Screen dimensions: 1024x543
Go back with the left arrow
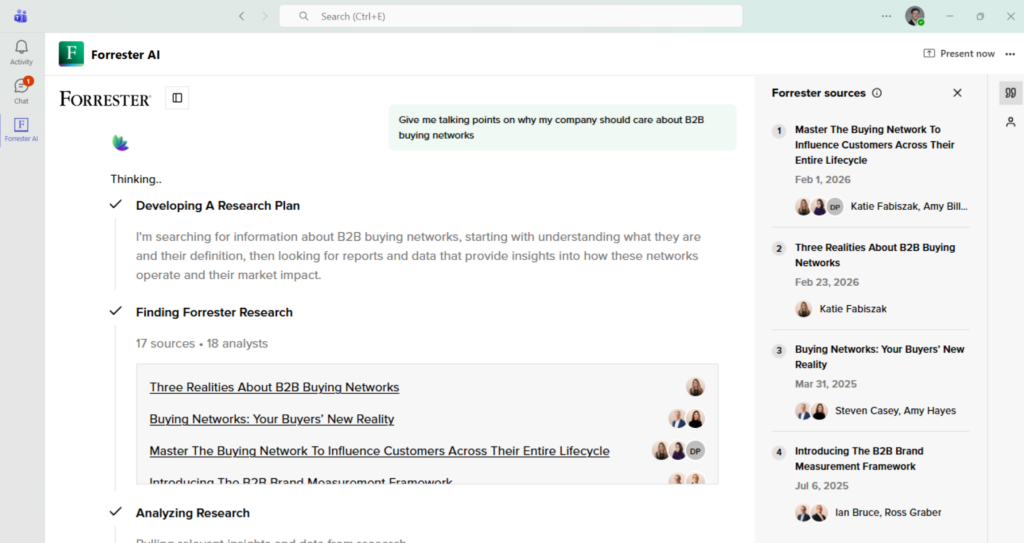click(x=242, y=16)
